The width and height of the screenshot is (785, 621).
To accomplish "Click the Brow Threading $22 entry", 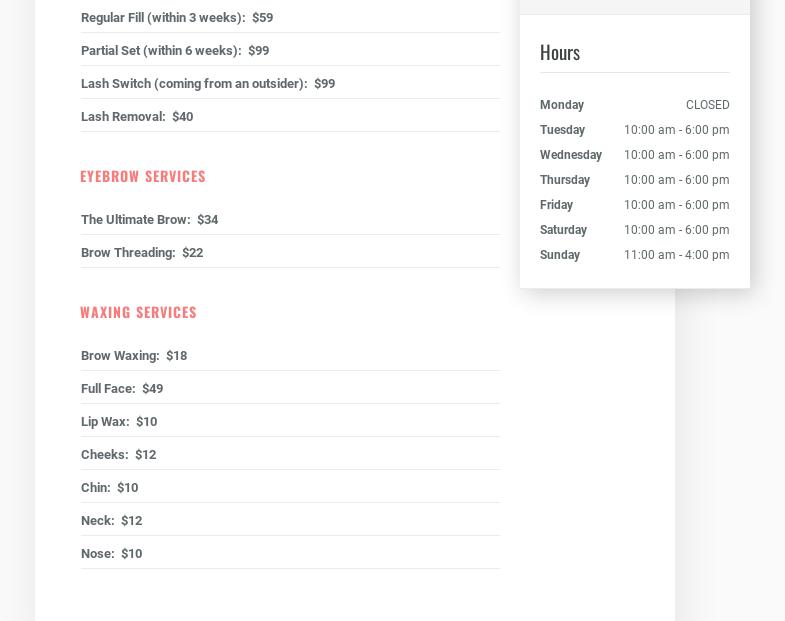I will [142, 253].
